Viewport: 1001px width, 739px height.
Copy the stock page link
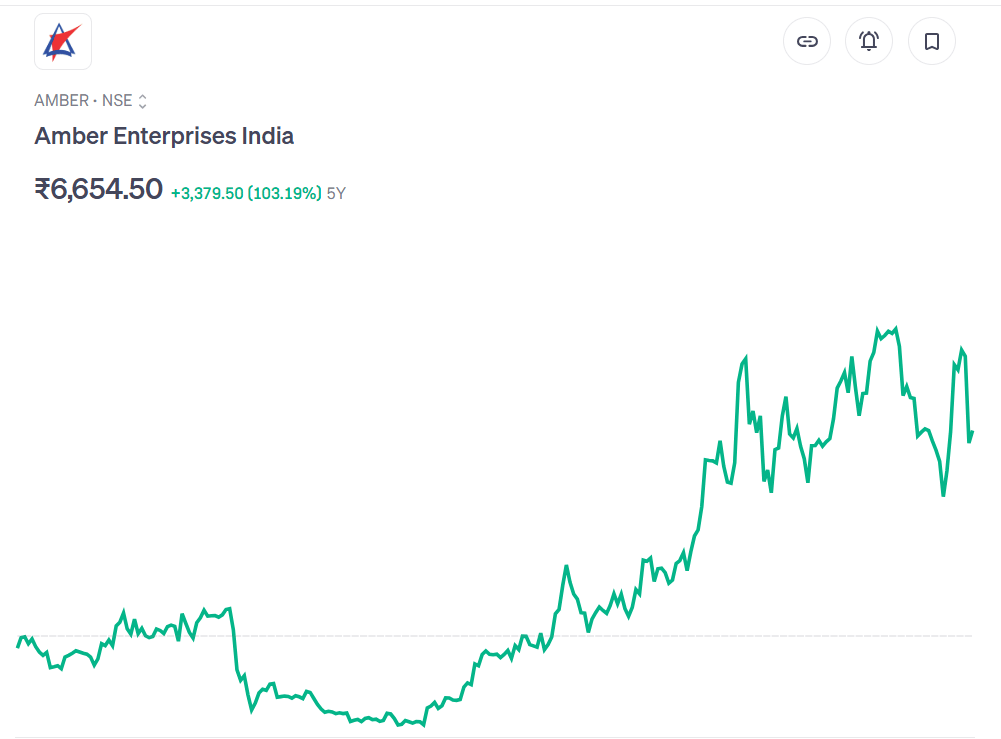coord(807,42)
